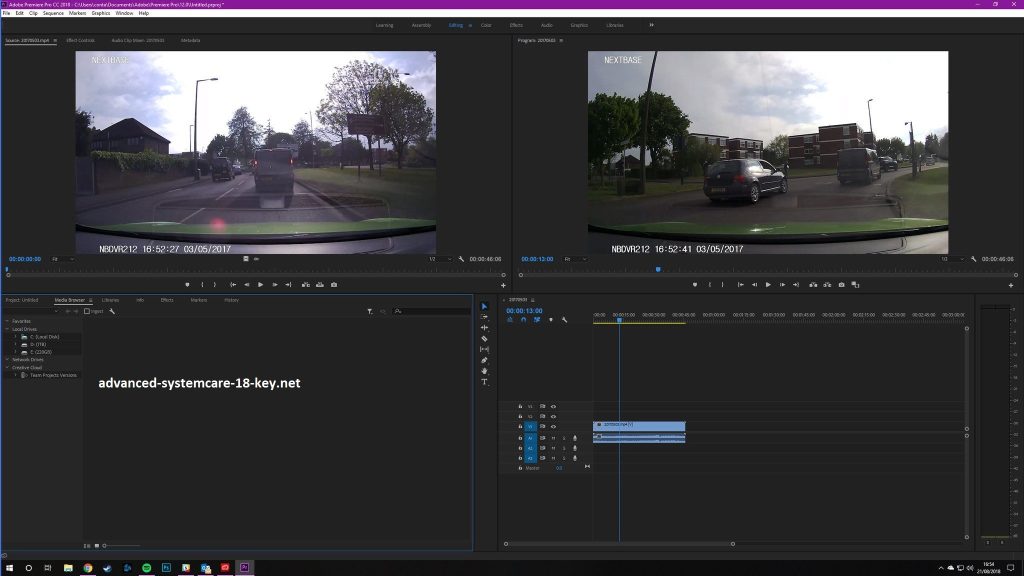Activate the Track Select Forward tool
The height and width of the screenshot is (576, 1024).
pos(485,317)
